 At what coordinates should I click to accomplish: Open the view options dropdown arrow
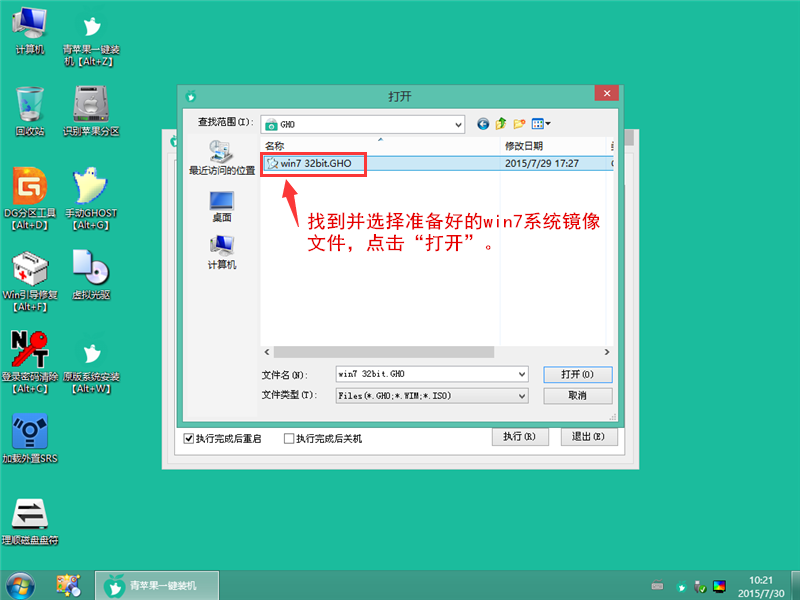549,124
